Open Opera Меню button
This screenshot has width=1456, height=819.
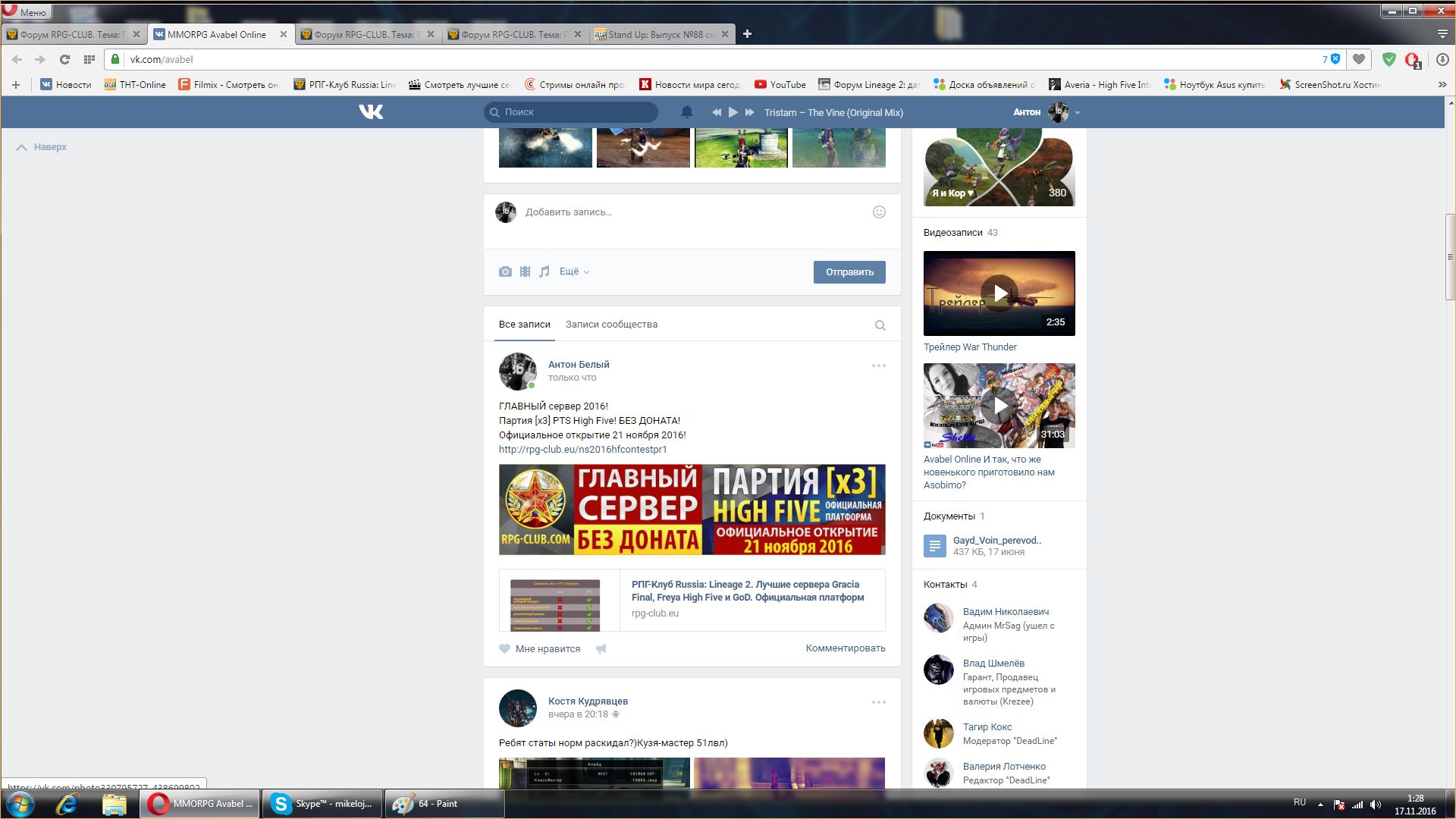coord(27,12)
